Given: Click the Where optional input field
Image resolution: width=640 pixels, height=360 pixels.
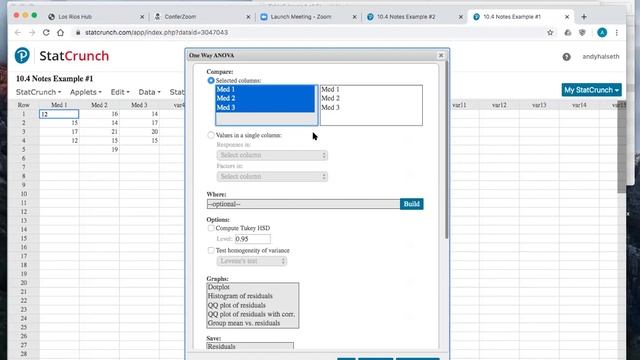Looking at the screenshot, I should [303, 204].
